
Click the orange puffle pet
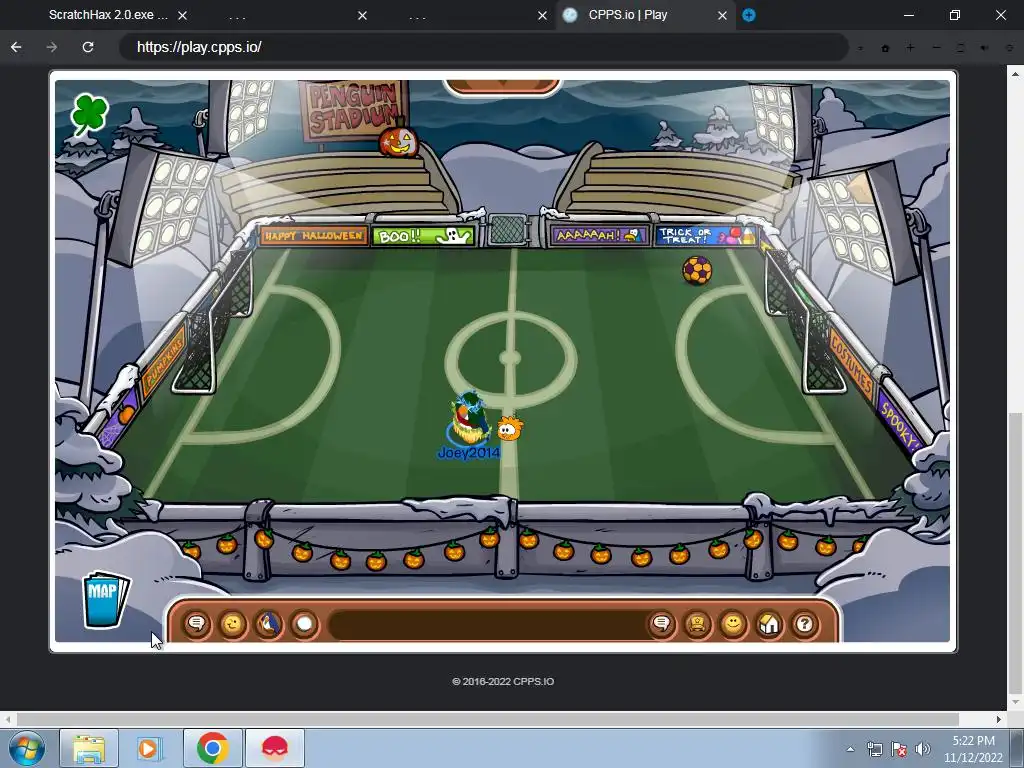[x=510, y=428]
